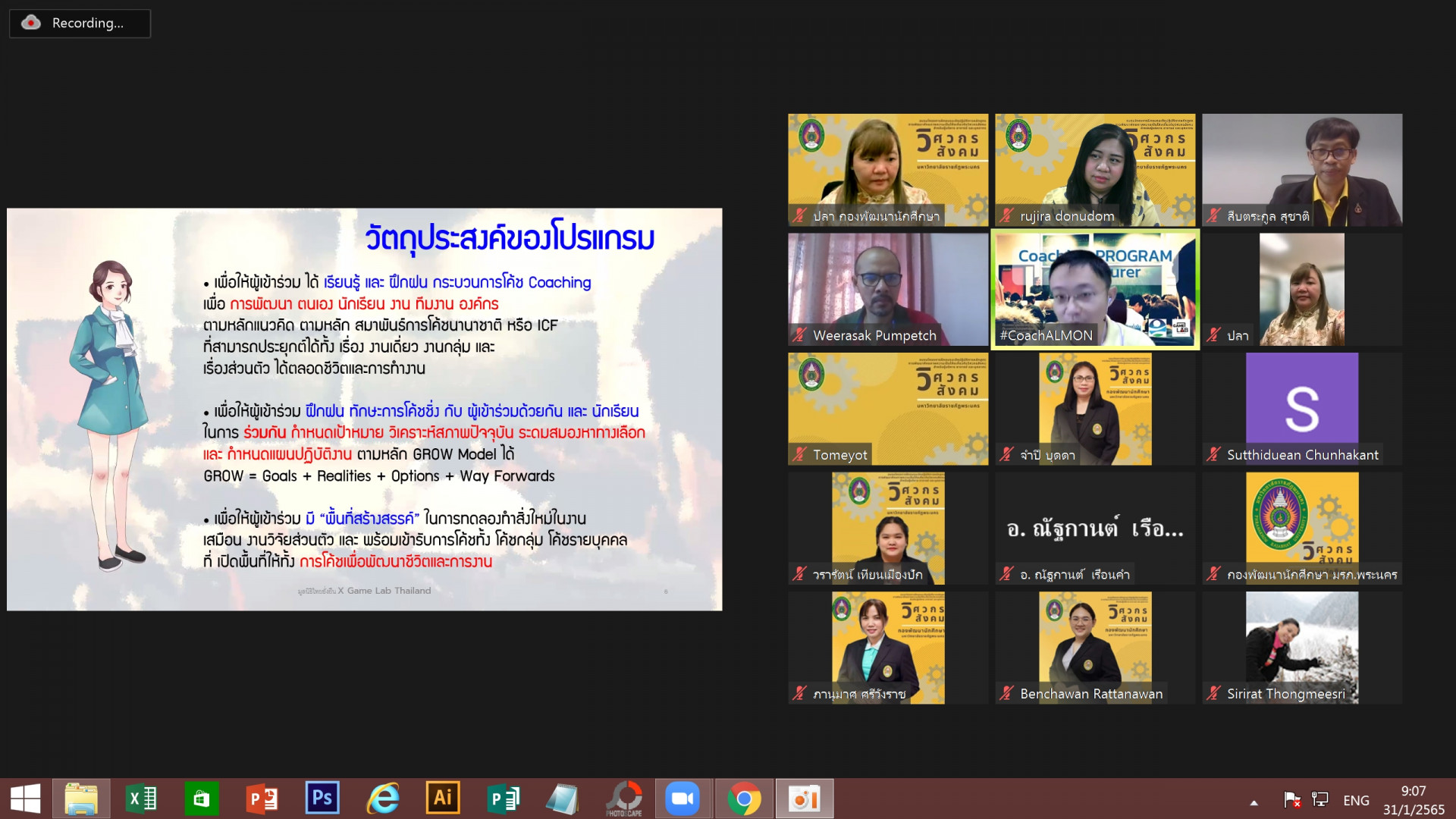This screenshot has width=1456, height=819.
Task: Open the clock showing 9:07
Action: (x=1413, y=799)
